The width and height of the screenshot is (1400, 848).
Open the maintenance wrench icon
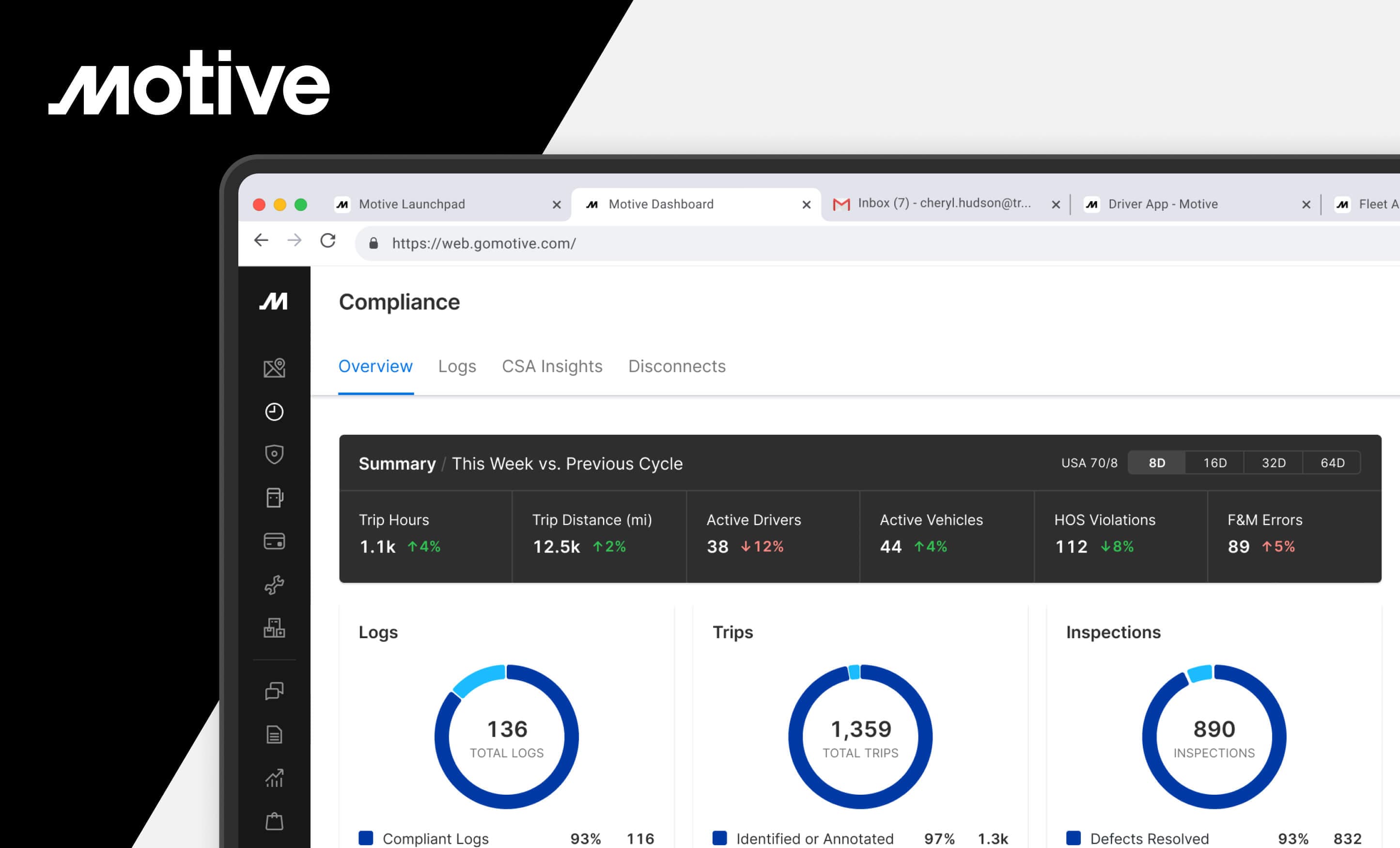275,585
